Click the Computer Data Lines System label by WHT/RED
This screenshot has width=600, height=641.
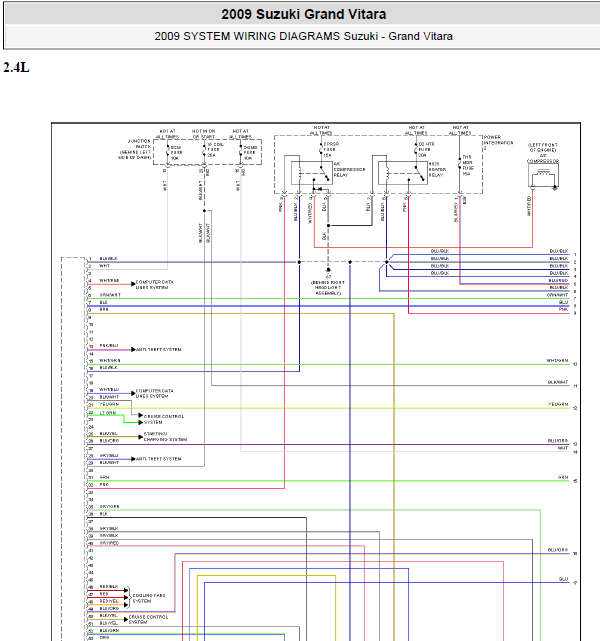(154, 285)
